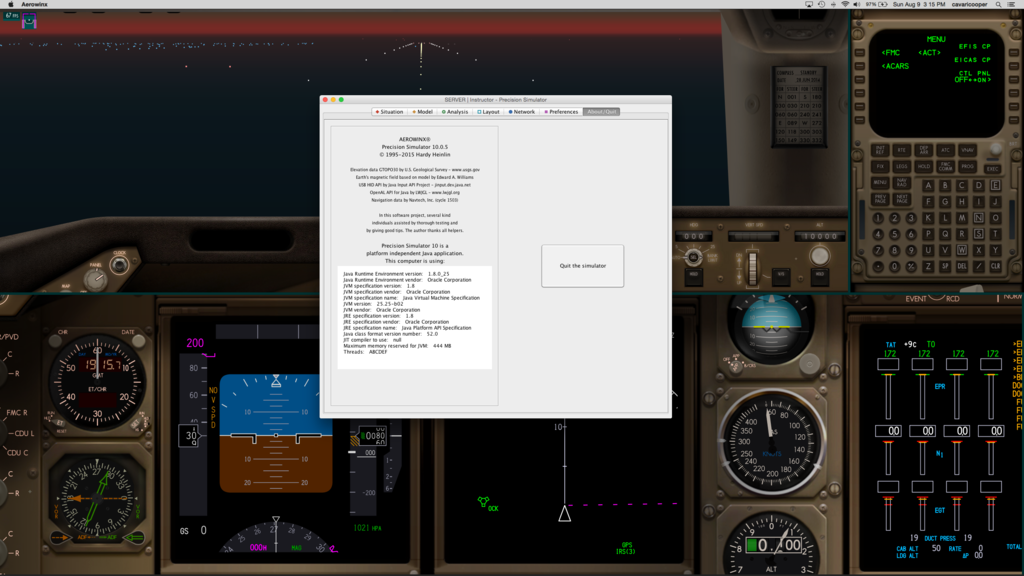The height and width of the screenshot is (576, 1024).
Task: Select the CDU FMC COMM key
Action: [946, 166]
